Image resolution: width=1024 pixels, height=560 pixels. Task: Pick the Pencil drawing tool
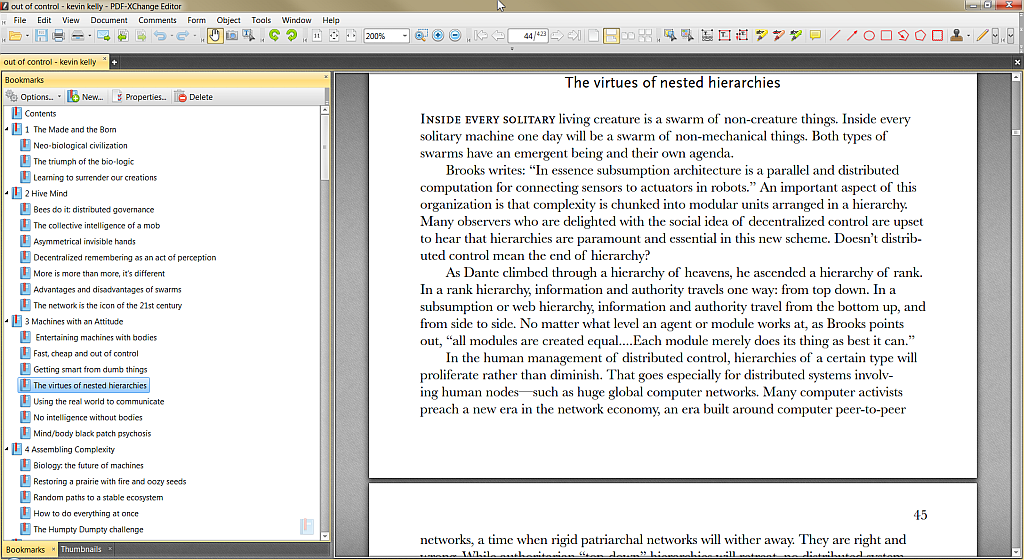(x=982, y=36)
